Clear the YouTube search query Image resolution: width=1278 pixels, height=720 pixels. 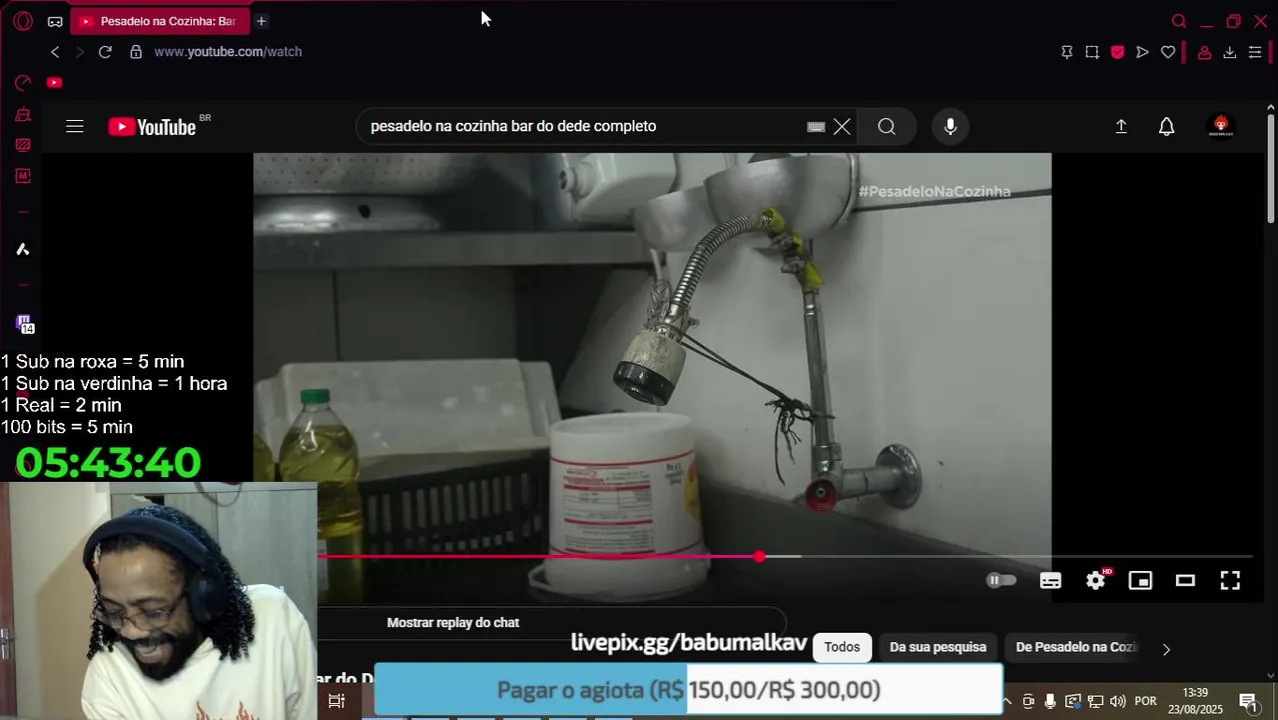[x=842, y=126]
